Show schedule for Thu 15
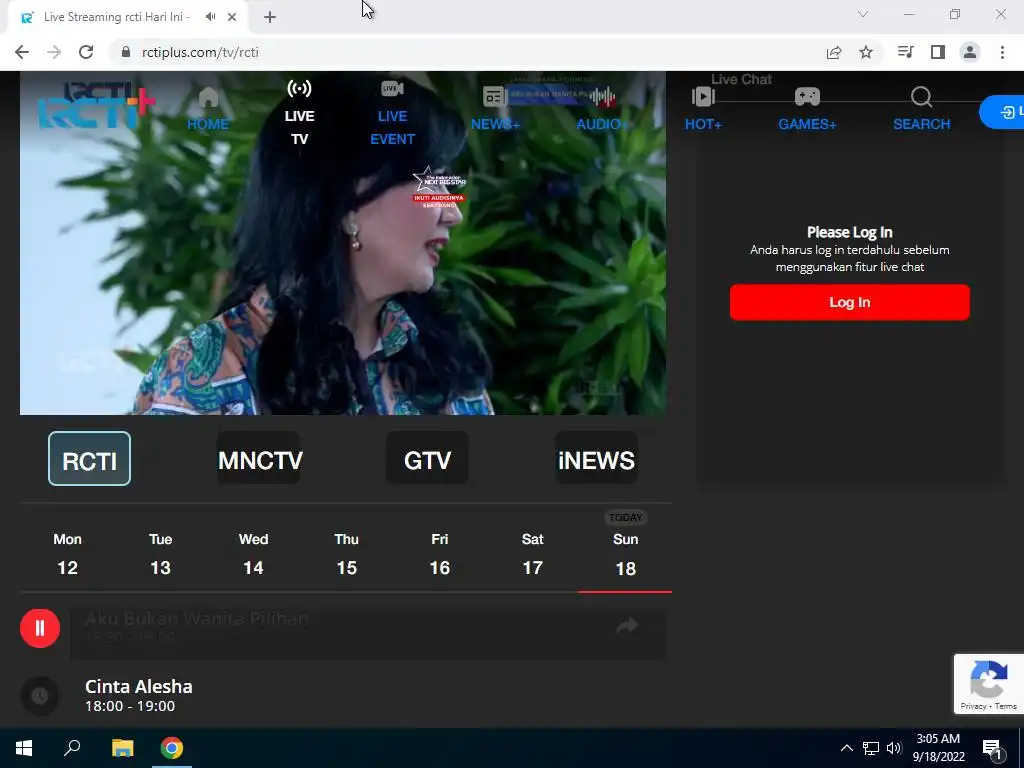Image resolution: width=1024 pixels, height=768 pixels. (346, 554)
